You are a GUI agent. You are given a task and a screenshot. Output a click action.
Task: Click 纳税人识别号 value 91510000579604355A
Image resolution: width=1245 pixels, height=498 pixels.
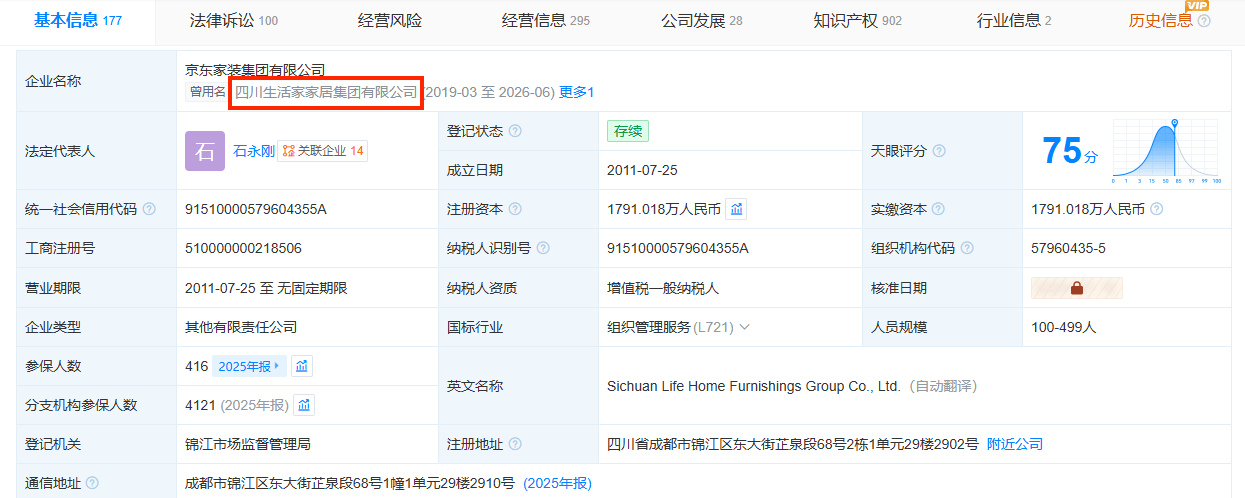678,248
